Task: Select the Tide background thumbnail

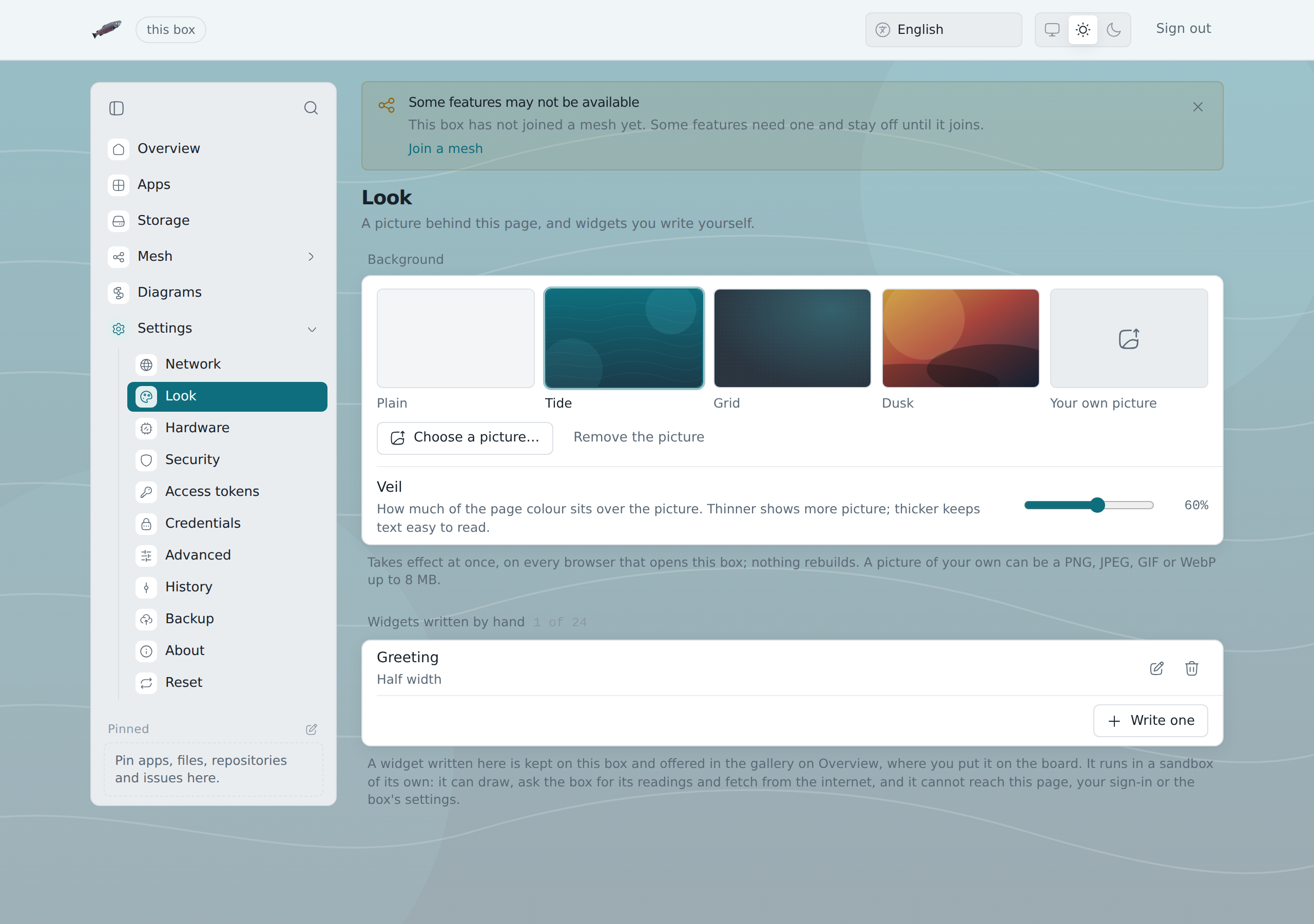Action: tap(624, 338)
